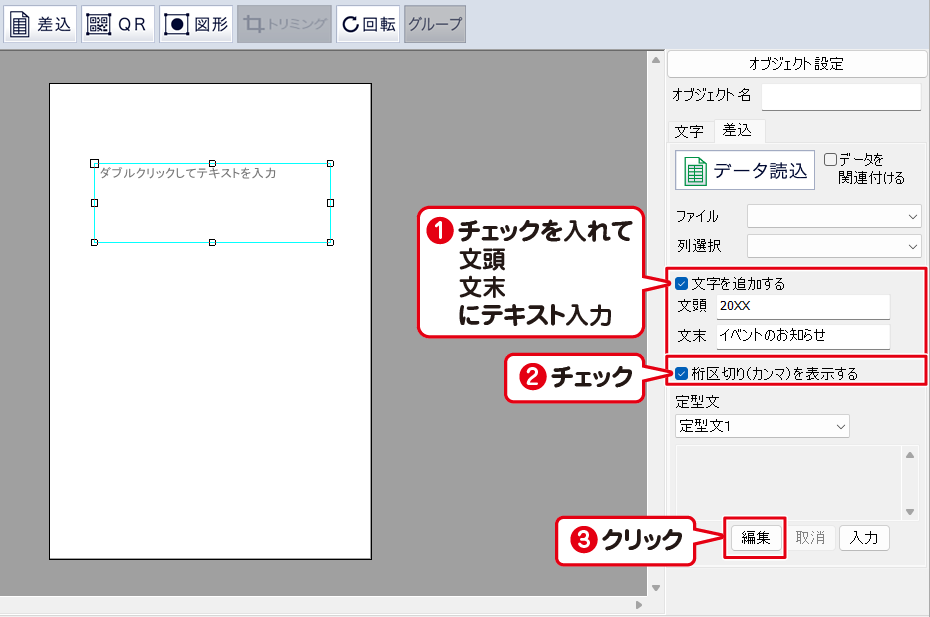This screenshot has width=930, height=617.
Task: Select the QR code tool
Action: (x=118, y=25)
